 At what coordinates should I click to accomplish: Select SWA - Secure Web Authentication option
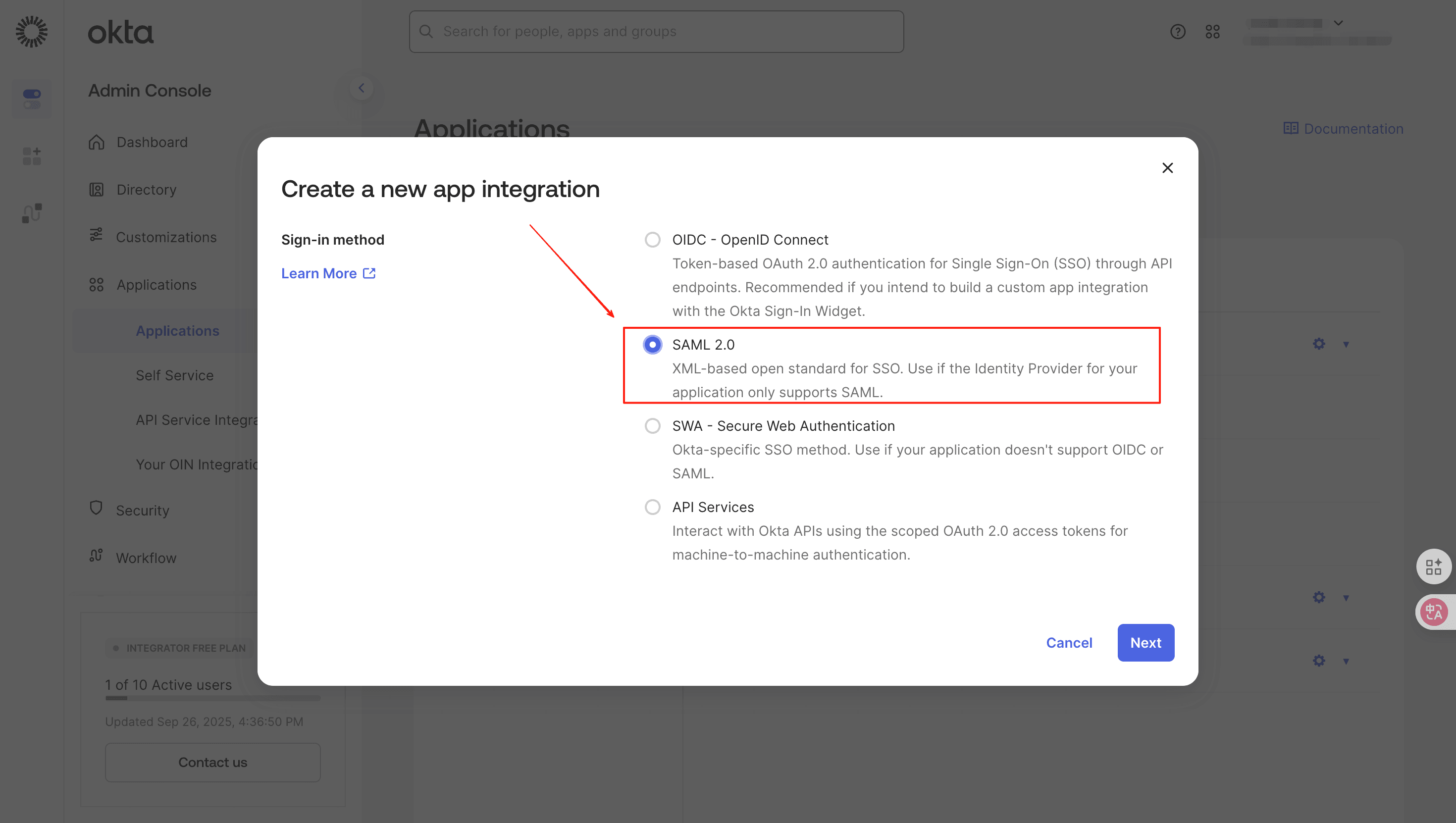click(652, 426)
